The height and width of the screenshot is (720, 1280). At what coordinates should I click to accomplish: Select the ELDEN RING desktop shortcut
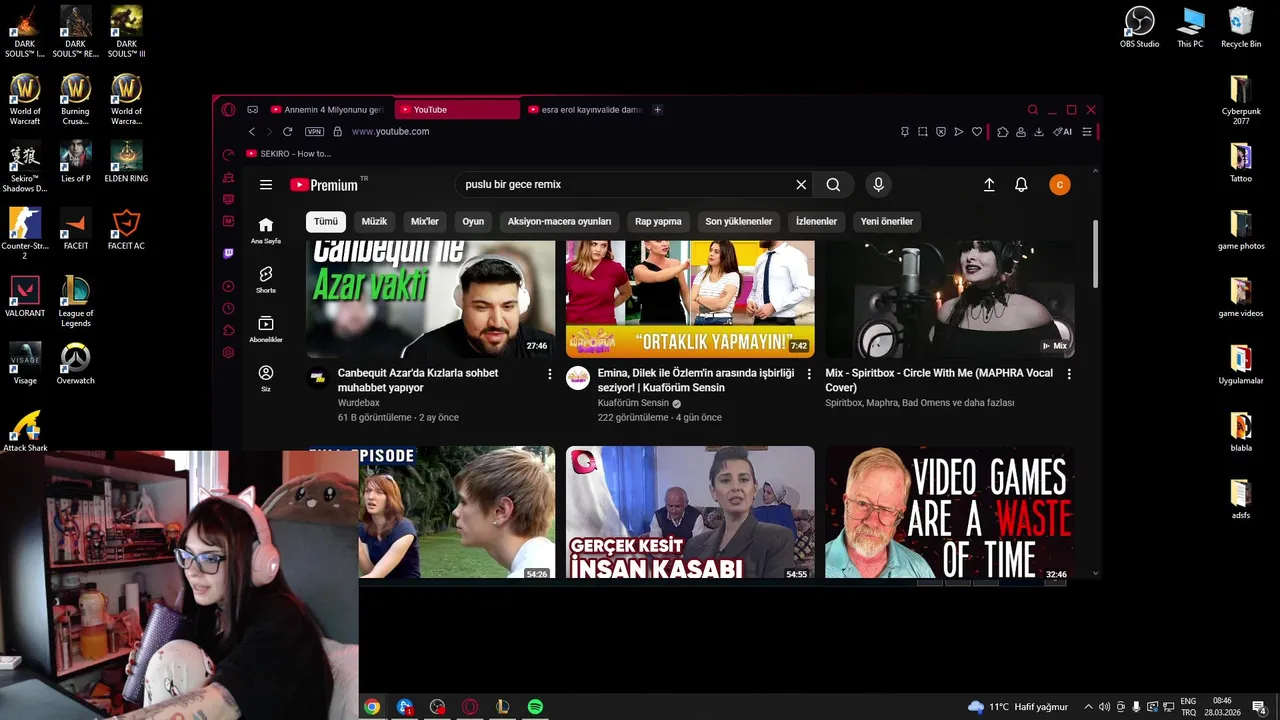pos(126,162)
